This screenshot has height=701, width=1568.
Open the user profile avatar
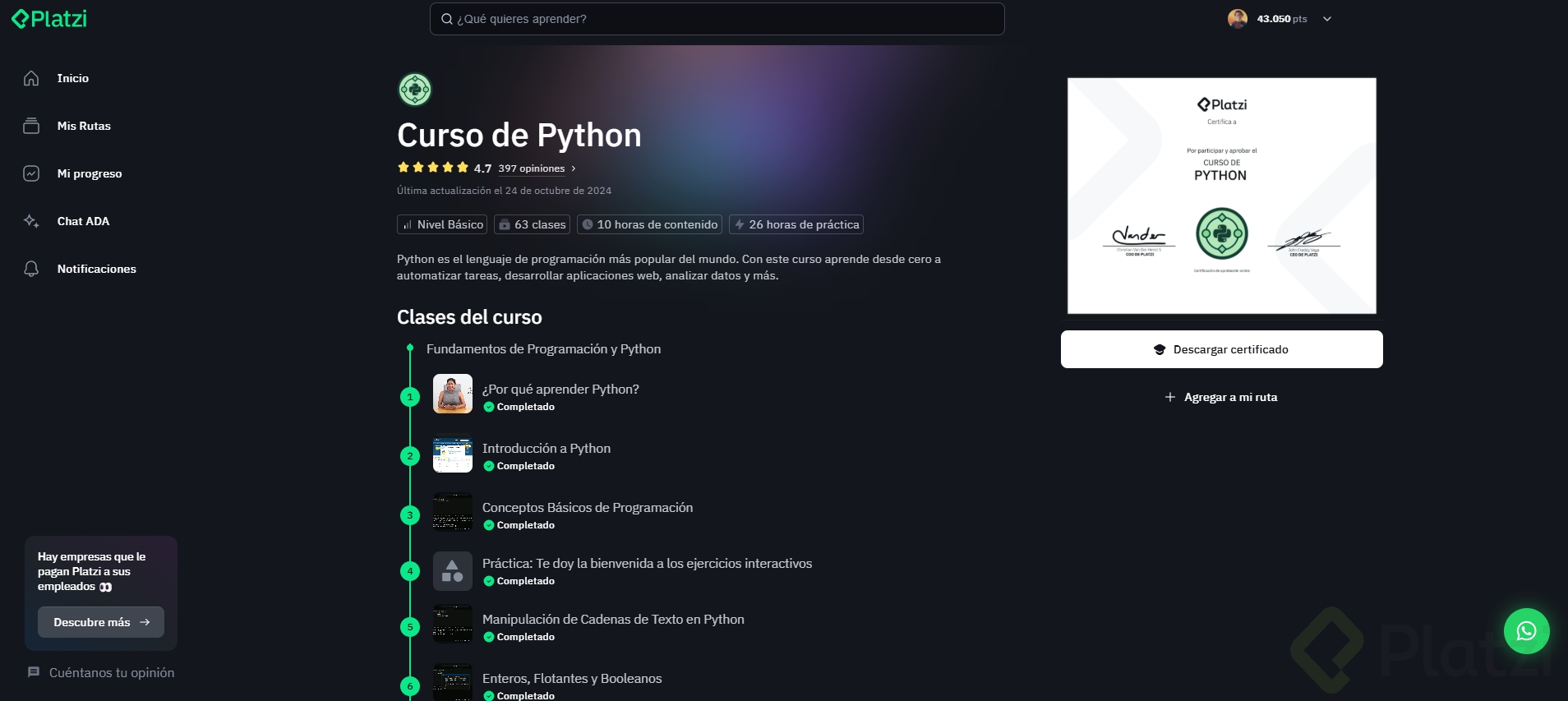[1238, 19]
